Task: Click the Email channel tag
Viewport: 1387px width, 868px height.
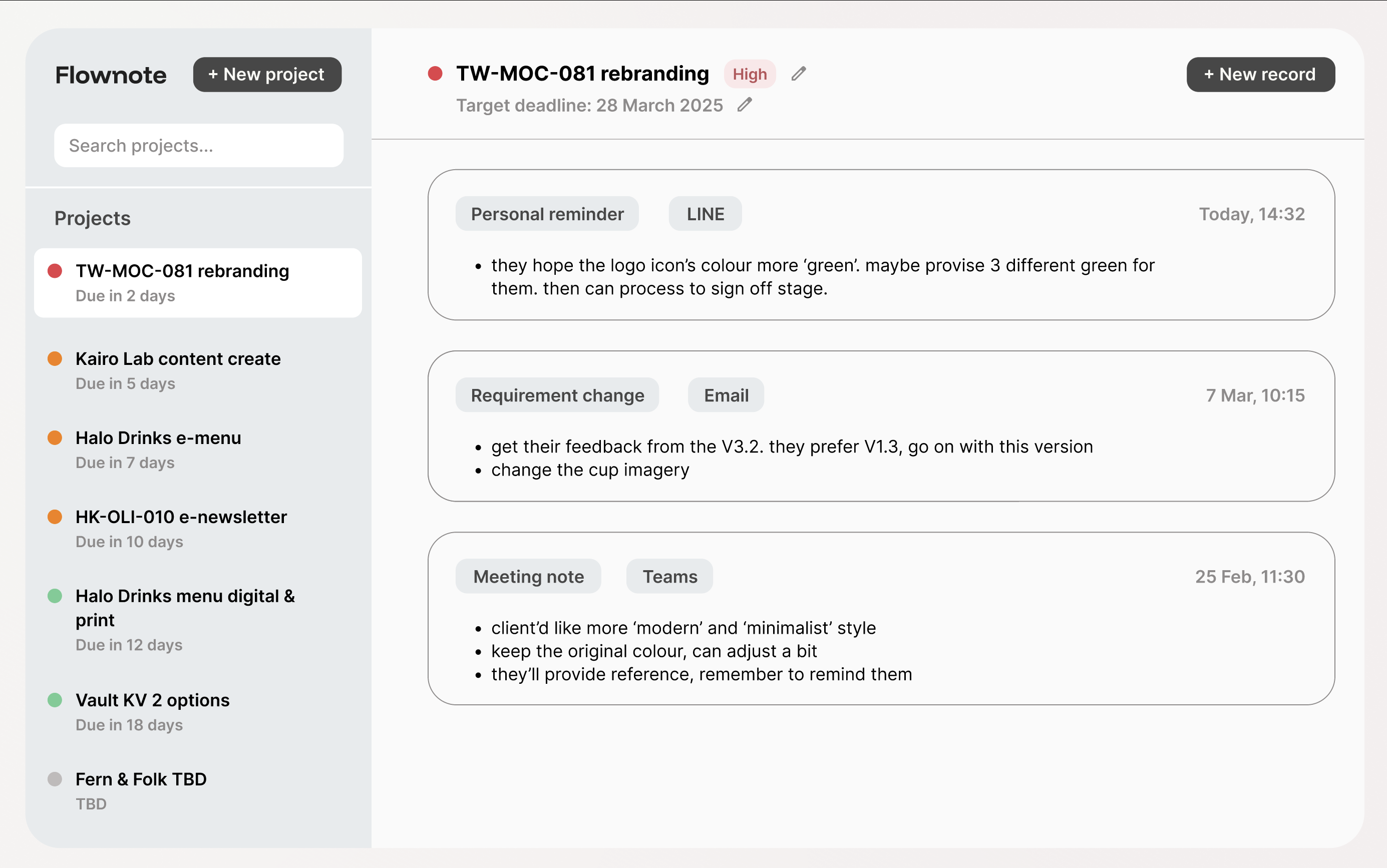Action: 726,395
